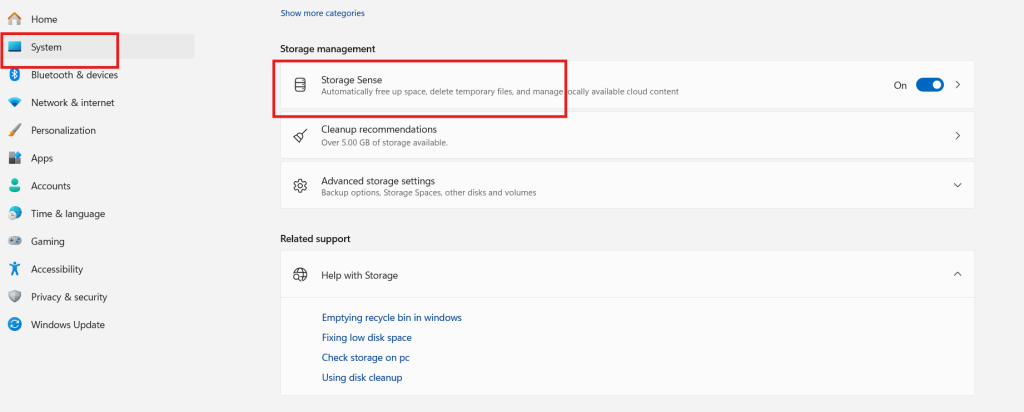Click the Advanced storage settings gear icon

[x=300, y=185]
